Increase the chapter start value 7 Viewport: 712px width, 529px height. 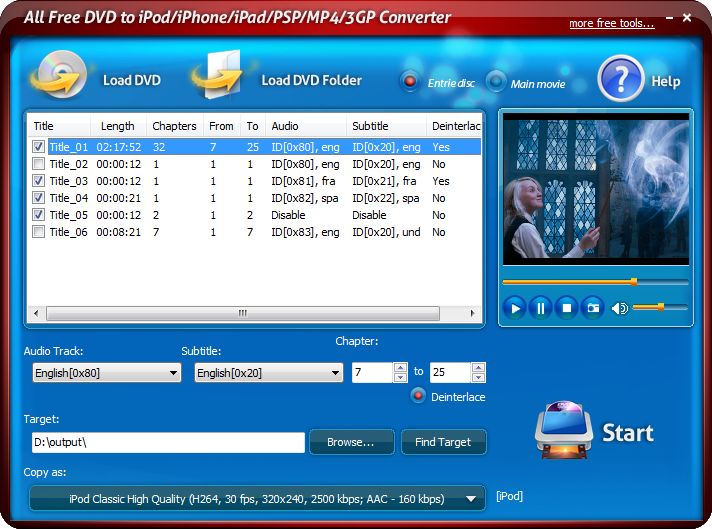(400, 367)
